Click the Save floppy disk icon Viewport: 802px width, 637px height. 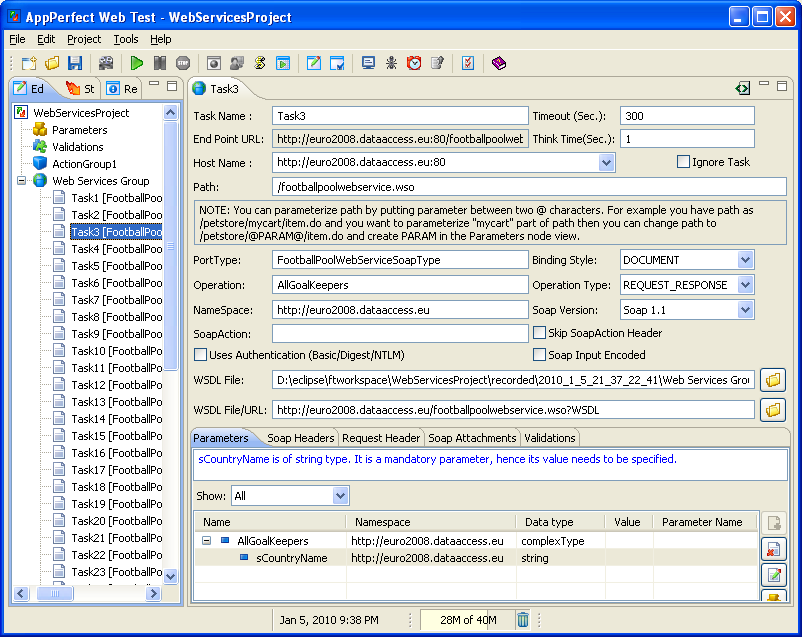[x=75, y=63]
